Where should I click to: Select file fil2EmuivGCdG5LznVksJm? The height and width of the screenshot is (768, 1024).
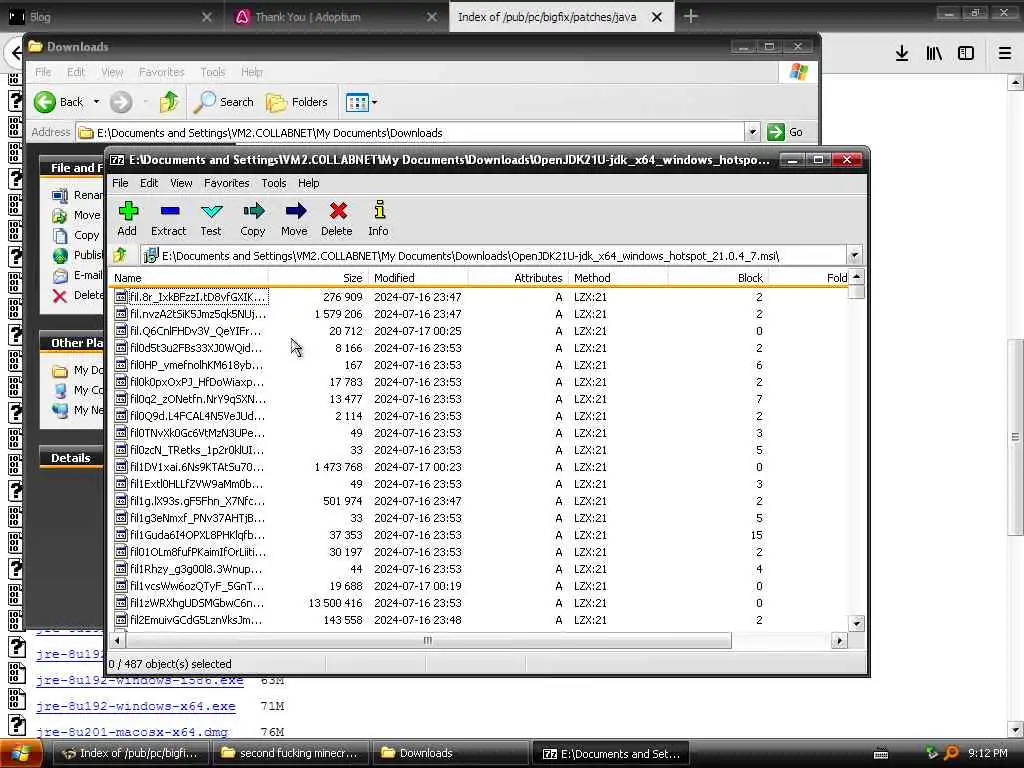coord(189,620)
